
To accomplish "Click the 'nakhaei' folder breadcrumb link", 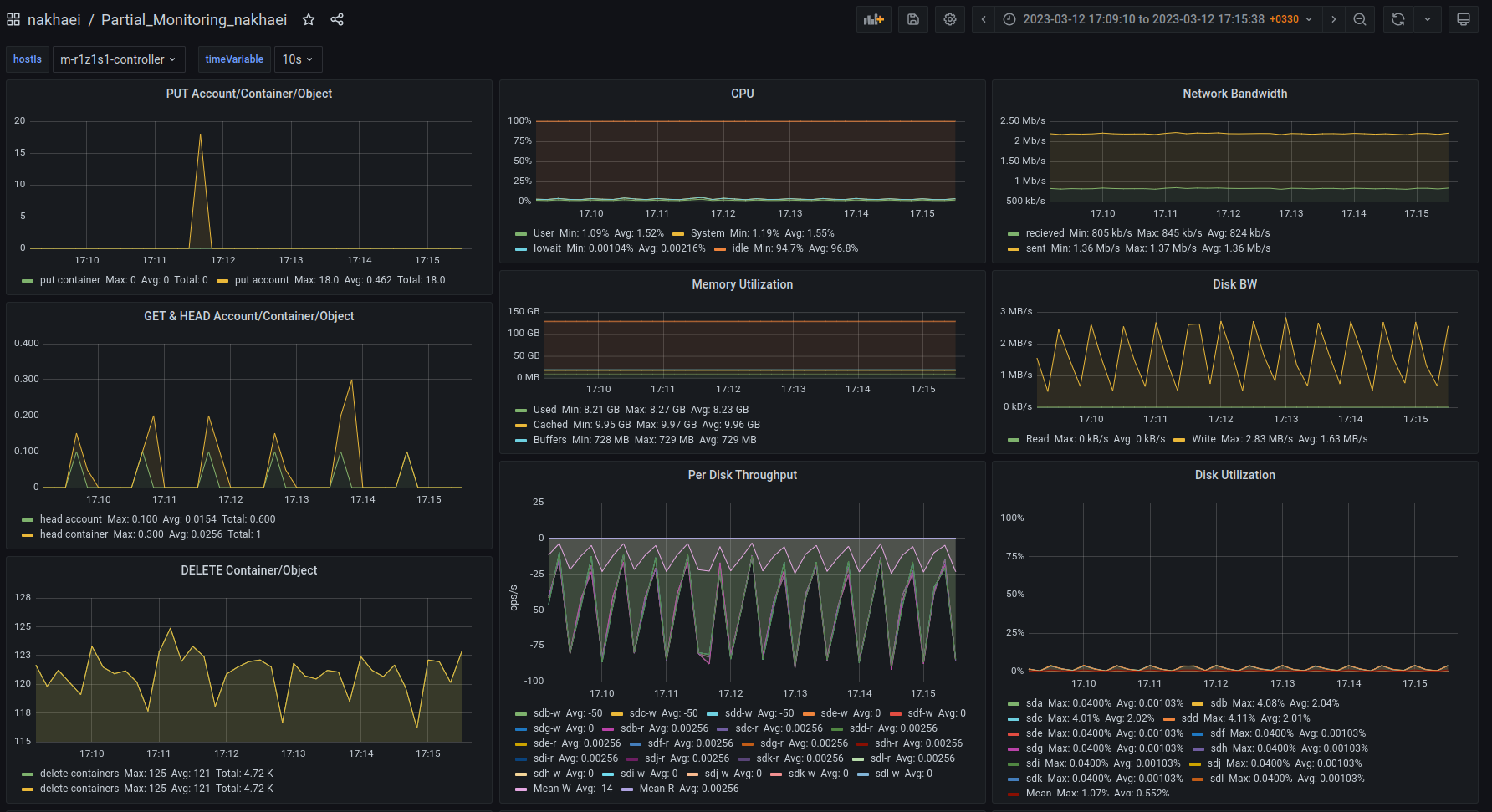I will pyautogui.click(x=54, y=19).
